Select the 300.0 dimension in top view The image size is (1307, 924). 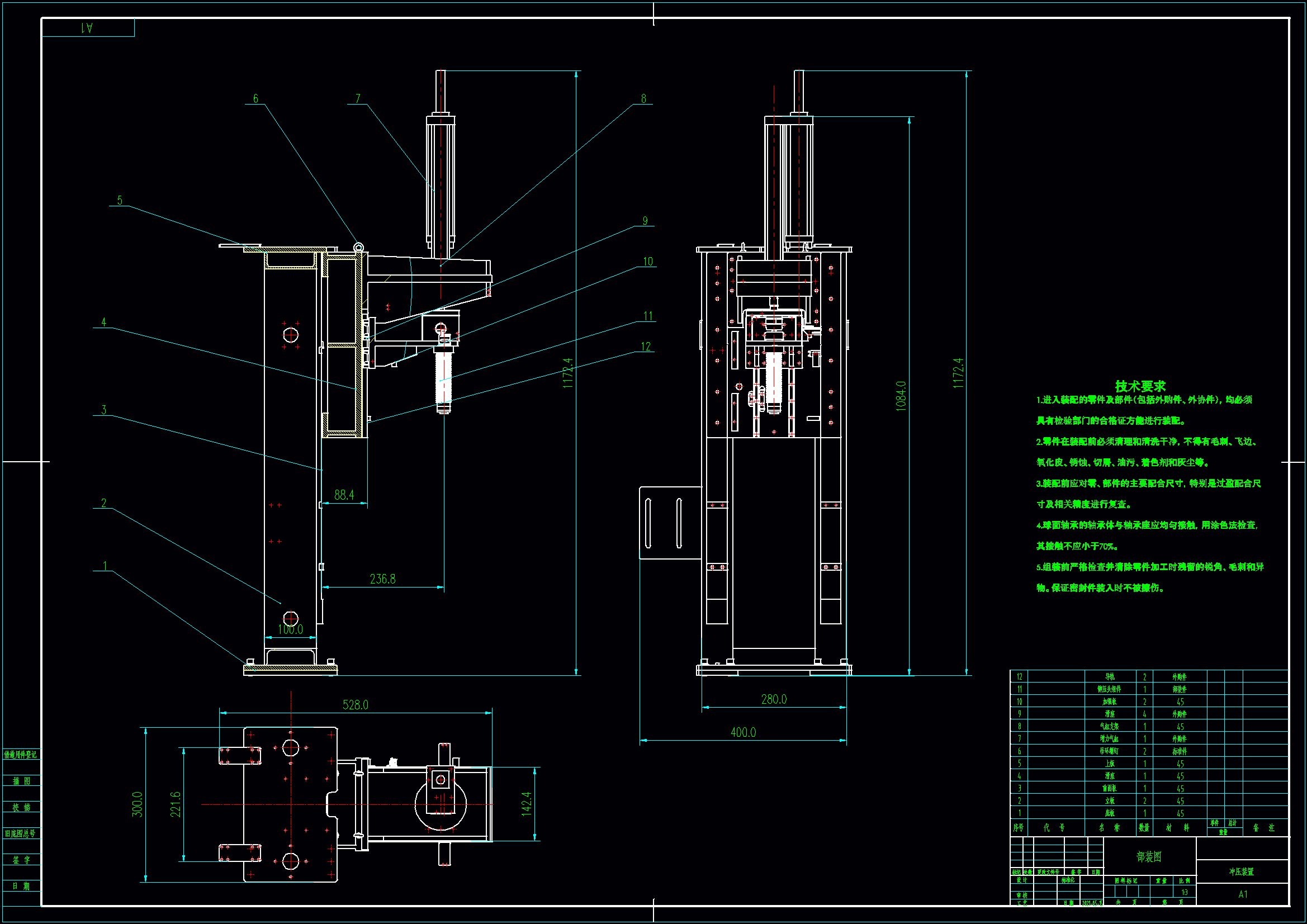[x=137, y=804]
